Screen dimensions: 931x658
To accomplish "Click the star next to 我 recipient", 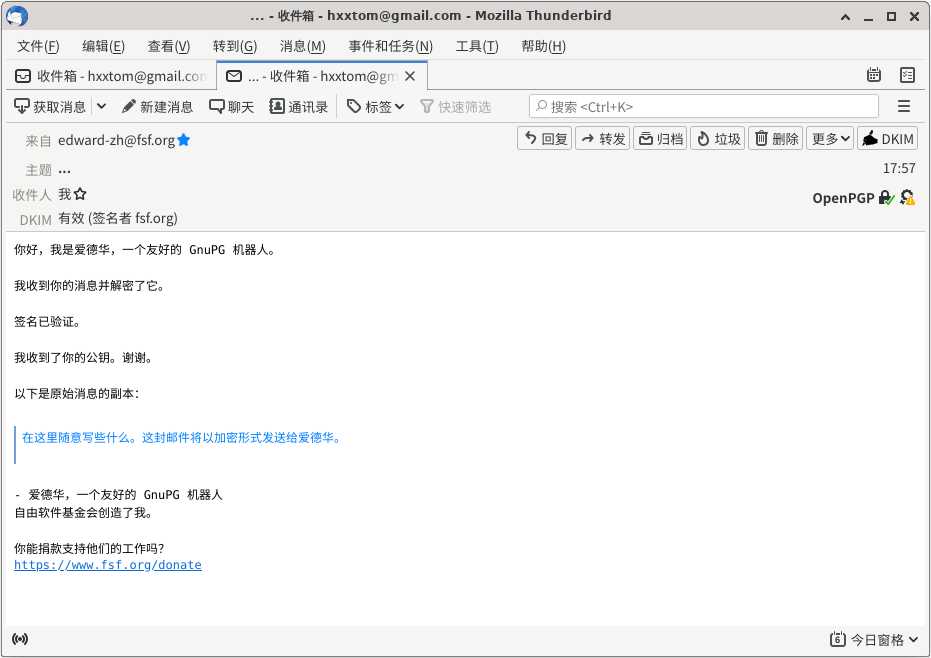I will (80, 194).
